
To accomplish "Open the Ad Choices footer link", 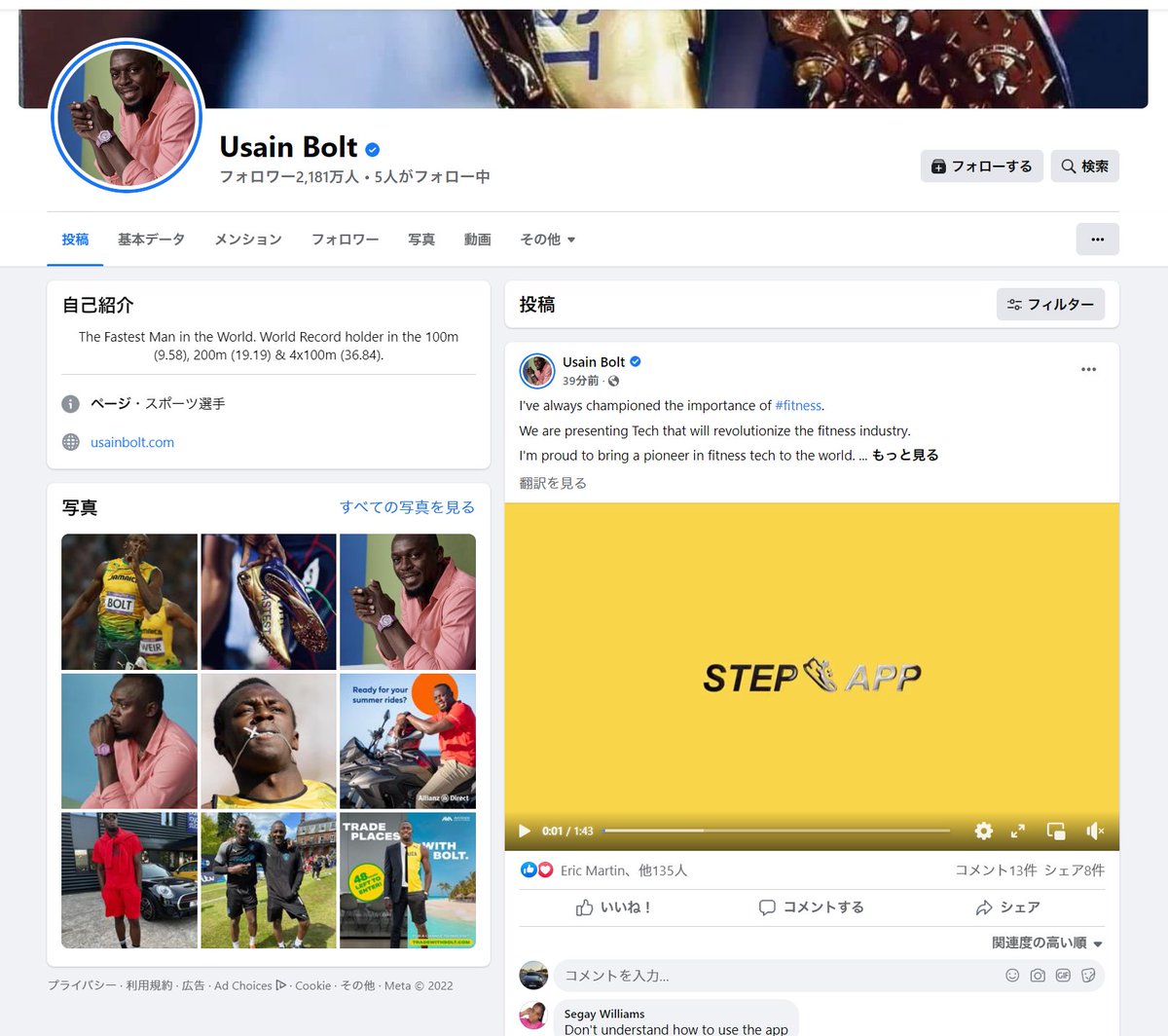I will click(x=250, y=985).
